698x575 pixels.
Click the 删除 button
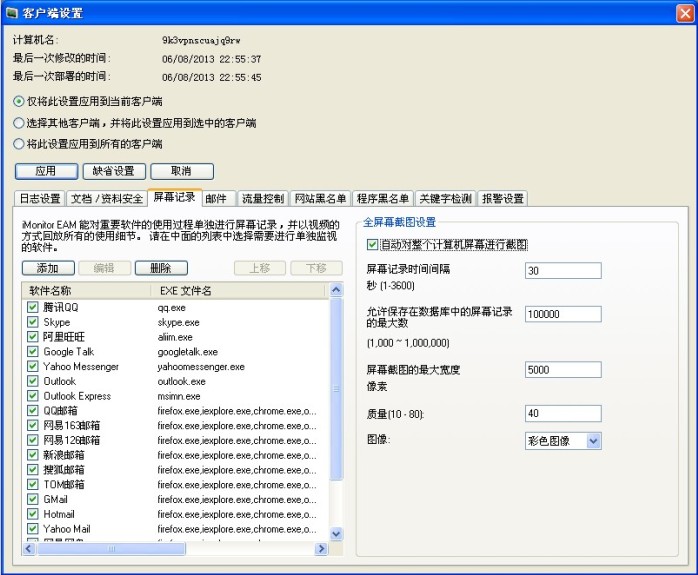(161, 268)
